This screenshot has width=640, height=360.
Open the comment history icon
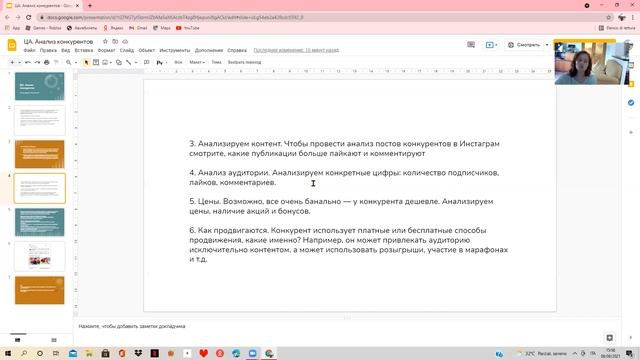pos(471,45)
